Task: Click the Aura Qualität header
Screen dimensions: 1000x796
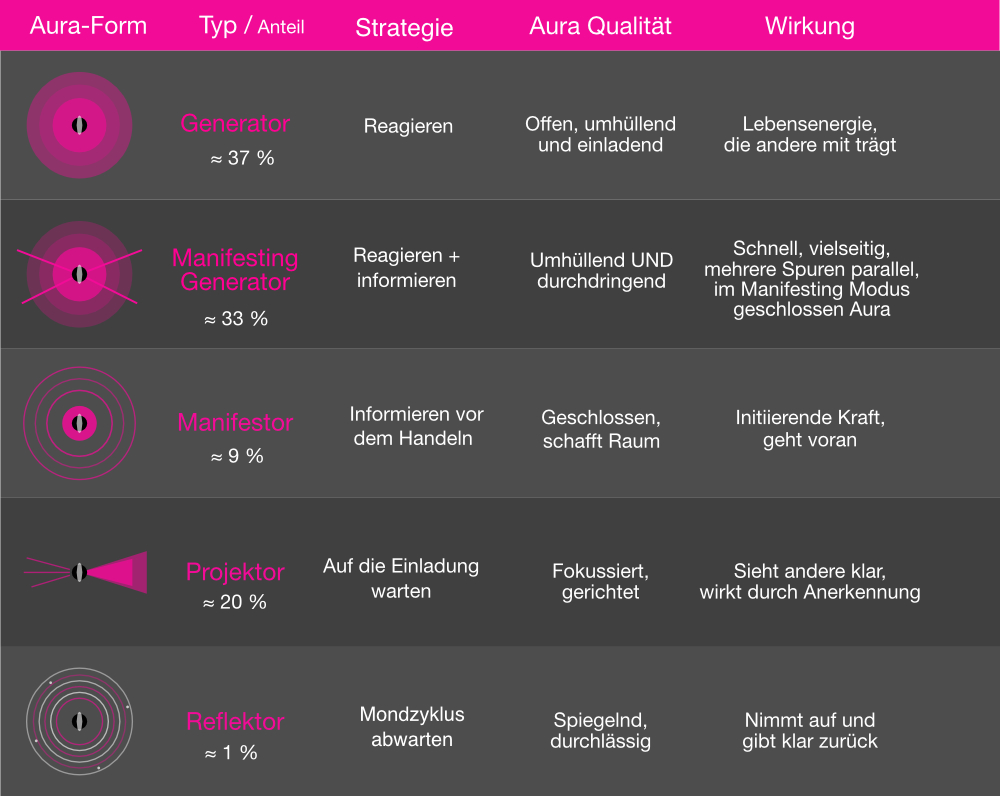Action: point(600,26)
